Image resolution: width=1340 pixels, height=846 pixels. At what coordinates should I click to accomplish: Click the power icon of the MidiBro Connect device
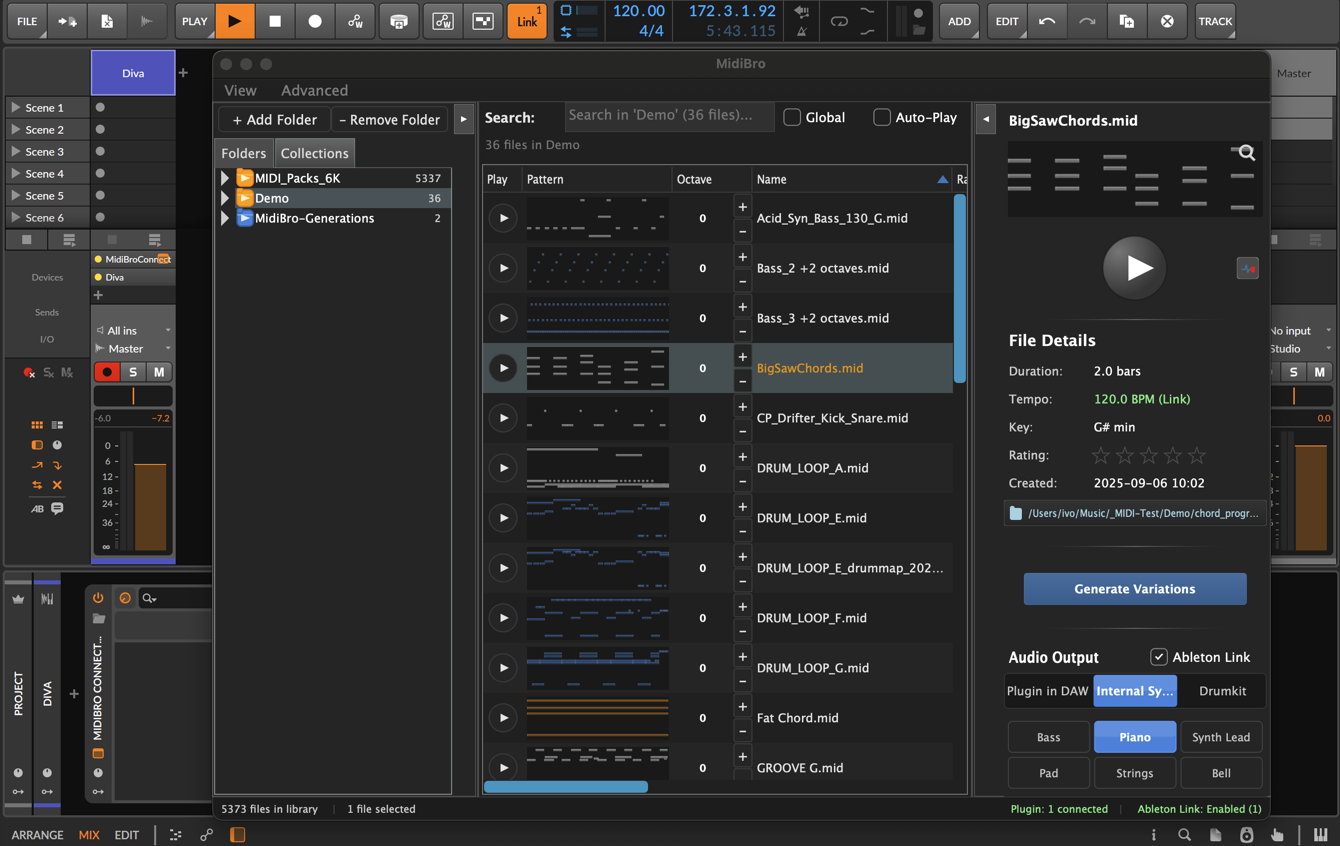click(98, 598)
